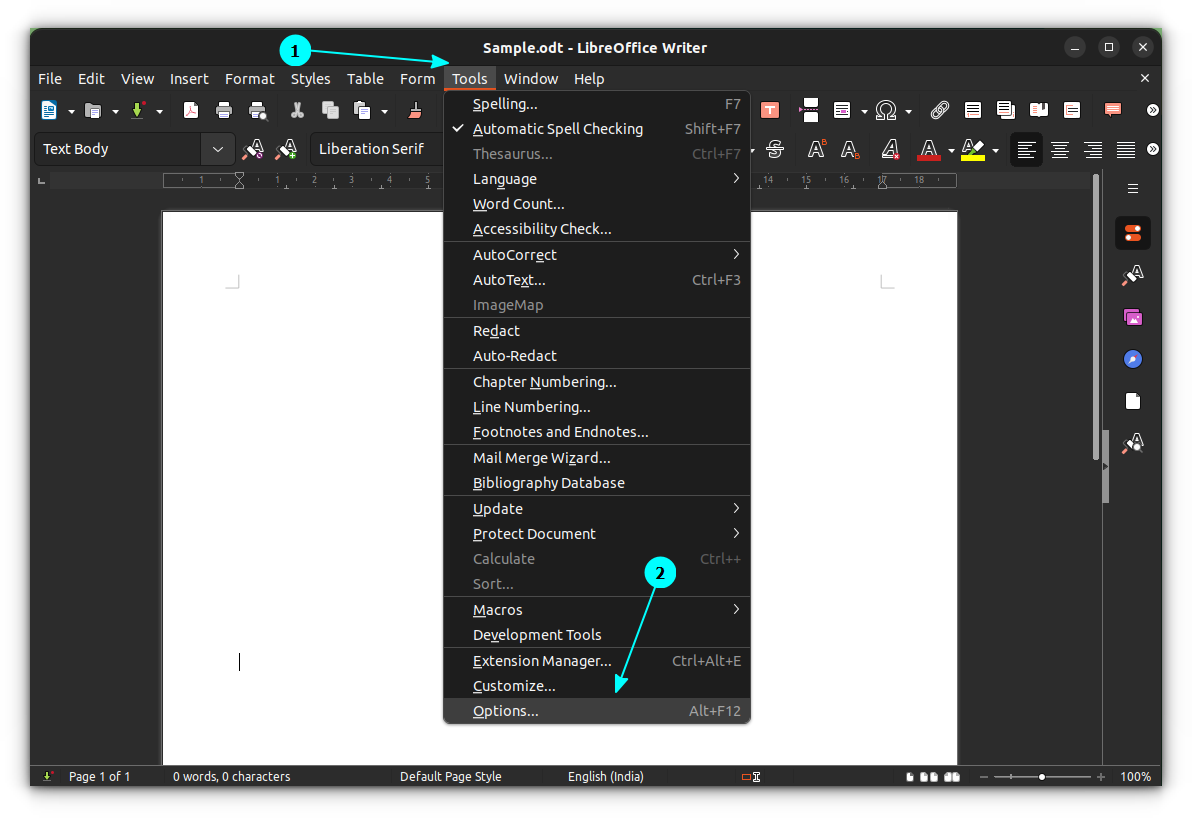Open the Format menu
Screen dimensions: 1192x818
point(249,78)
